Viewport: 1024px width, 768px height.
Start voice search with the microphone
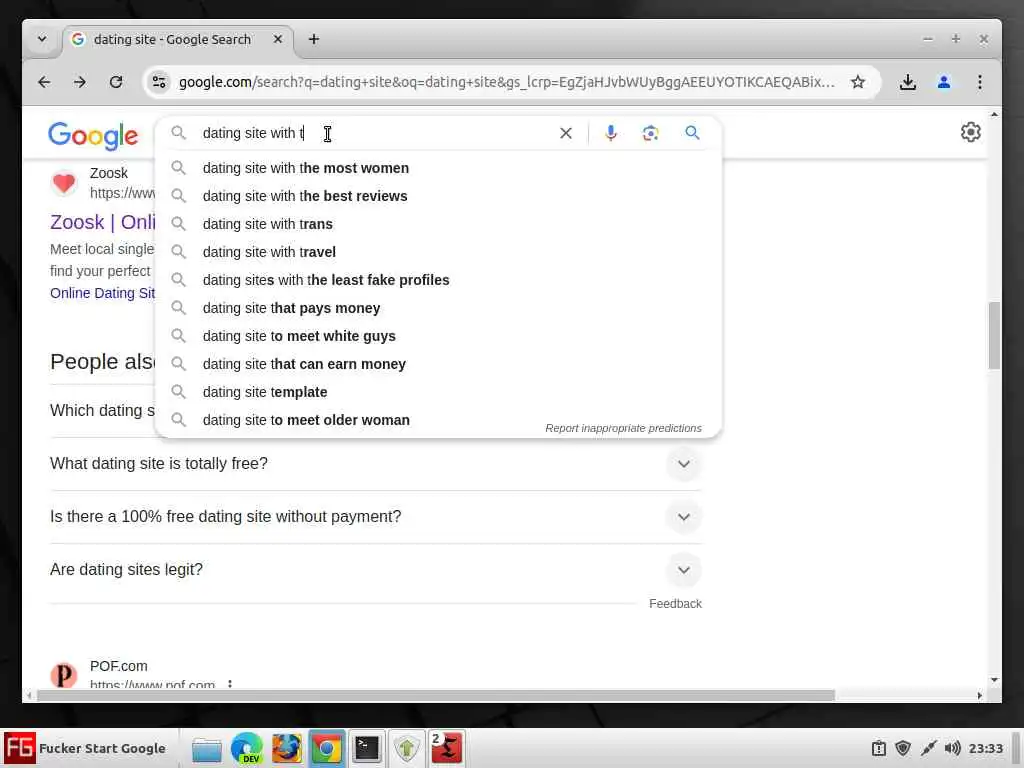(x=611, y=133)
